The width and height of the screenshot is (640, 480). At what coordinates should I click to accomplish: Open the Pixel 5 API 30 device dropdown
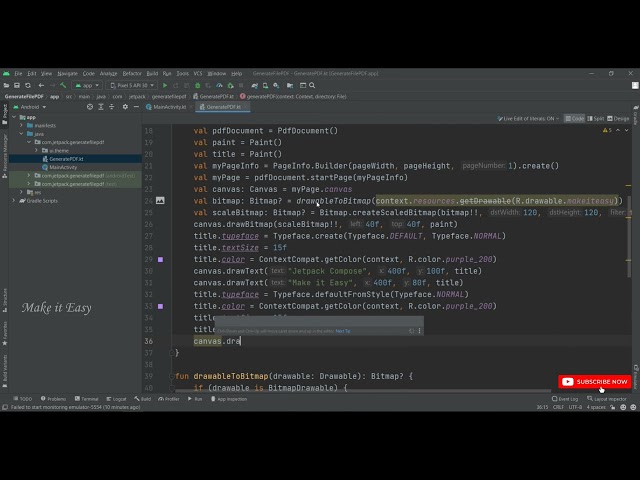[132, 85]
